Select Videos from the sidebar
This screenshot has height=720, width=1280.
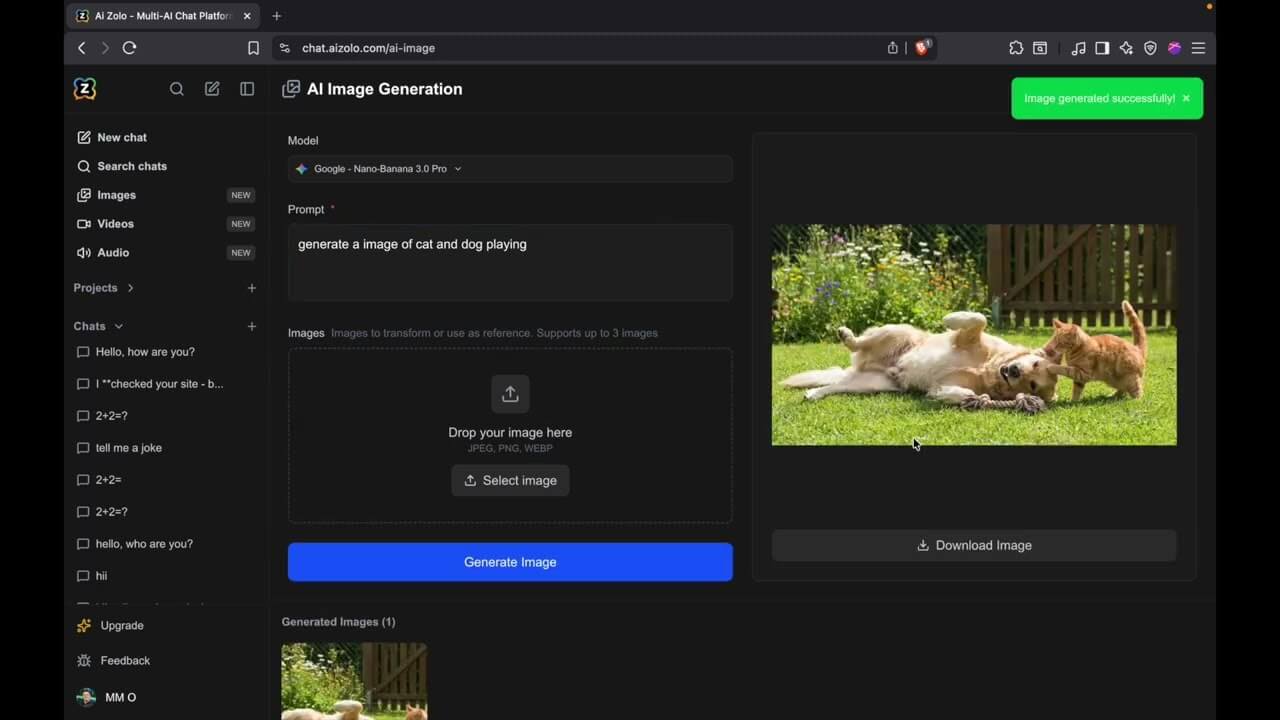click(115, 224)
